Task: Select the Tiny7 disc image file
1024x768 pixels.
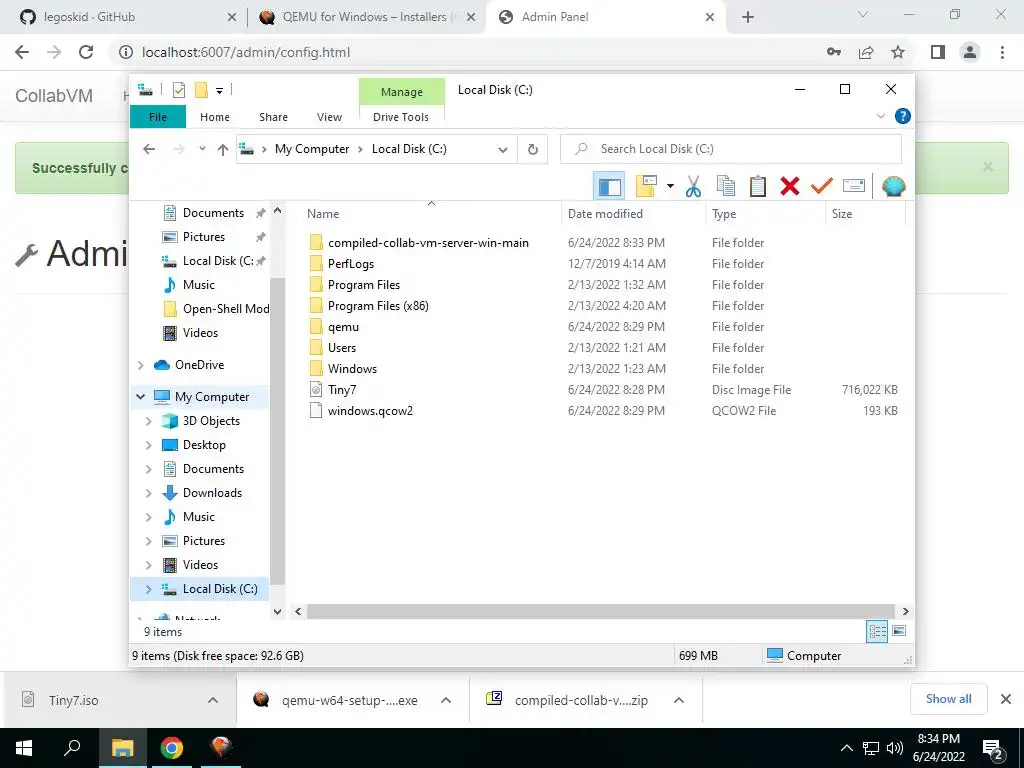Action: [342, 390]
